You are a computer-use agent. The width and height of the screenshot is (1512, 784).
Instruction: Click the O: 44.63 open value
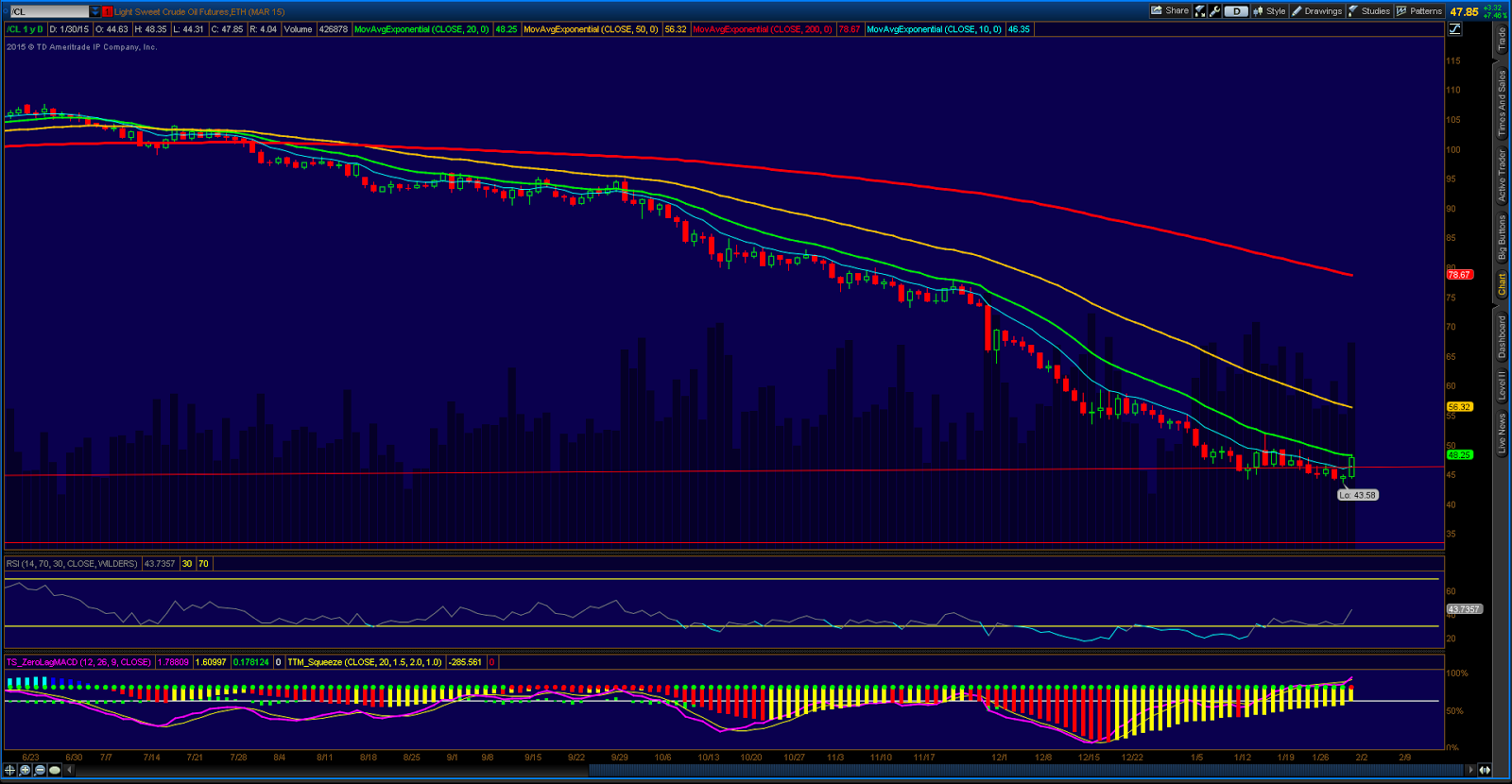tap(112, 29)
